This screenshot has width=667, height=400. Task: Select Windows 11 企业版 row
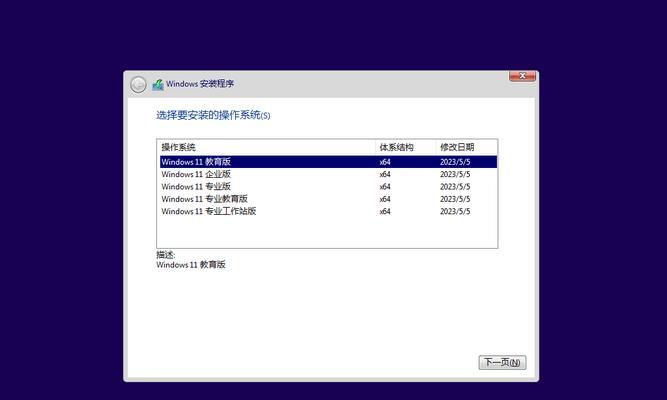pyautogui.click(x=328, y=174)
